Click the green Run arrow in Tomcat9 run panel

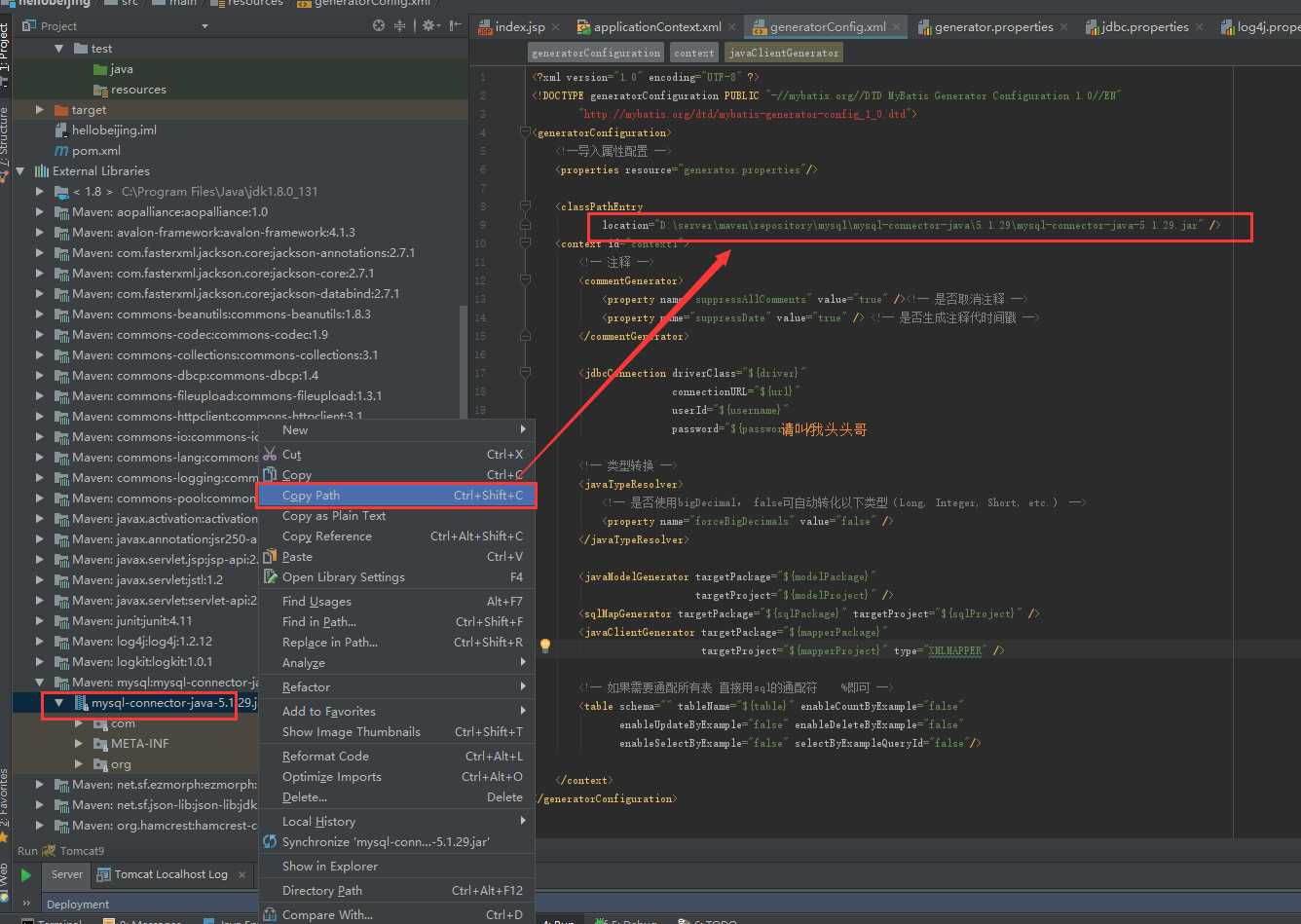coord(26,875)
